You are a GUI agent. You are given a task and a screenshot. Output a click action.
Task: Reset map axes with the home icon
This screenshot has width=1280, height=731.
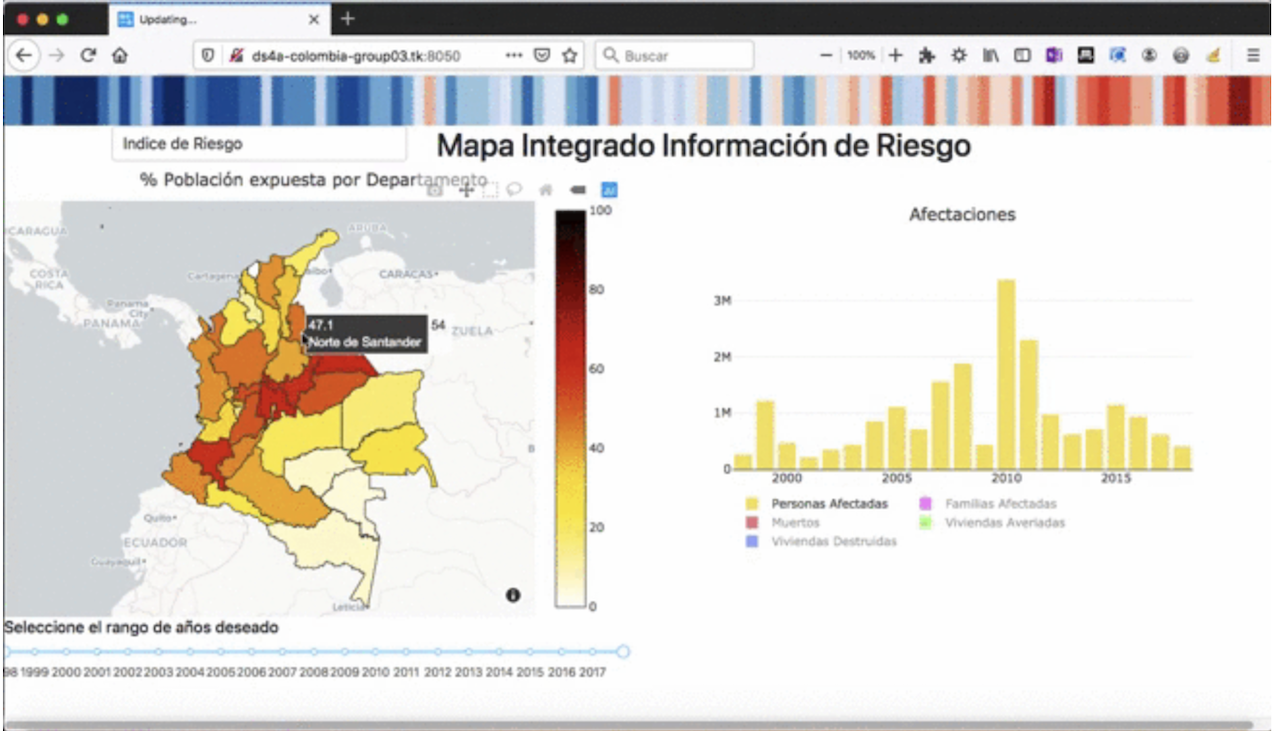pyautogui.click(x=545, y=190)
